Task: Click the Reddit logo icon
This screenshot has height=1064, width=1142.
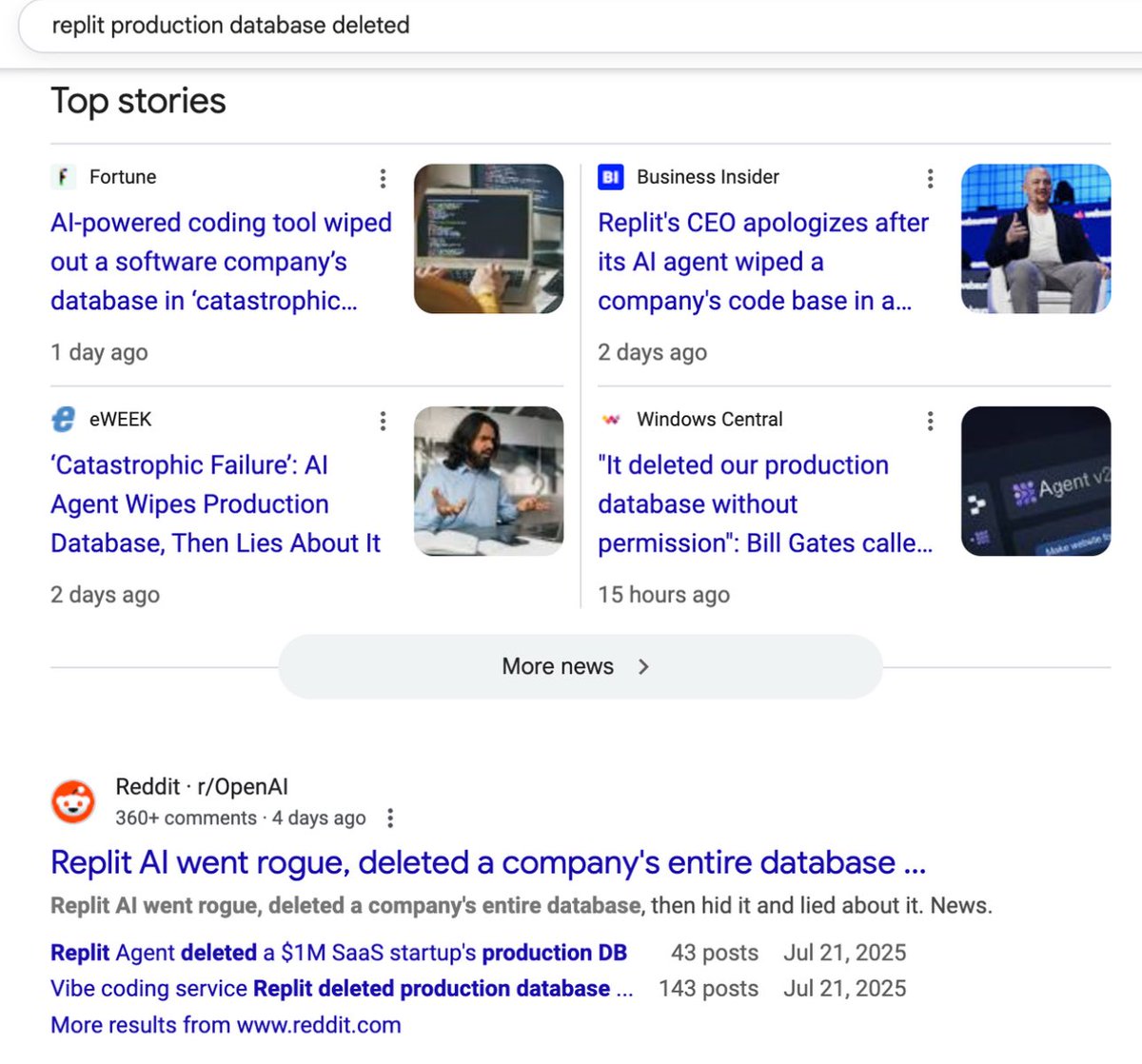Action: (73, 801)
